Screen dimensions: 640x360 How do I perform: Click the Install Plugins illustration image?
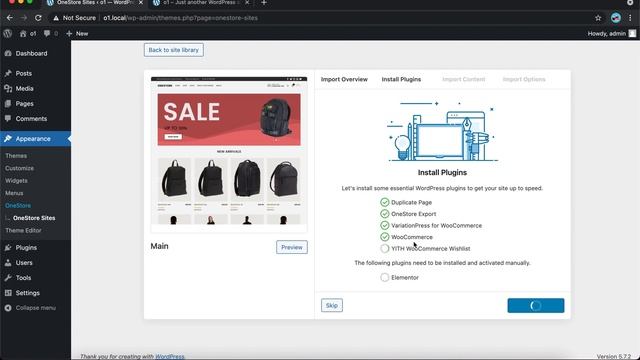pos(442,131)
